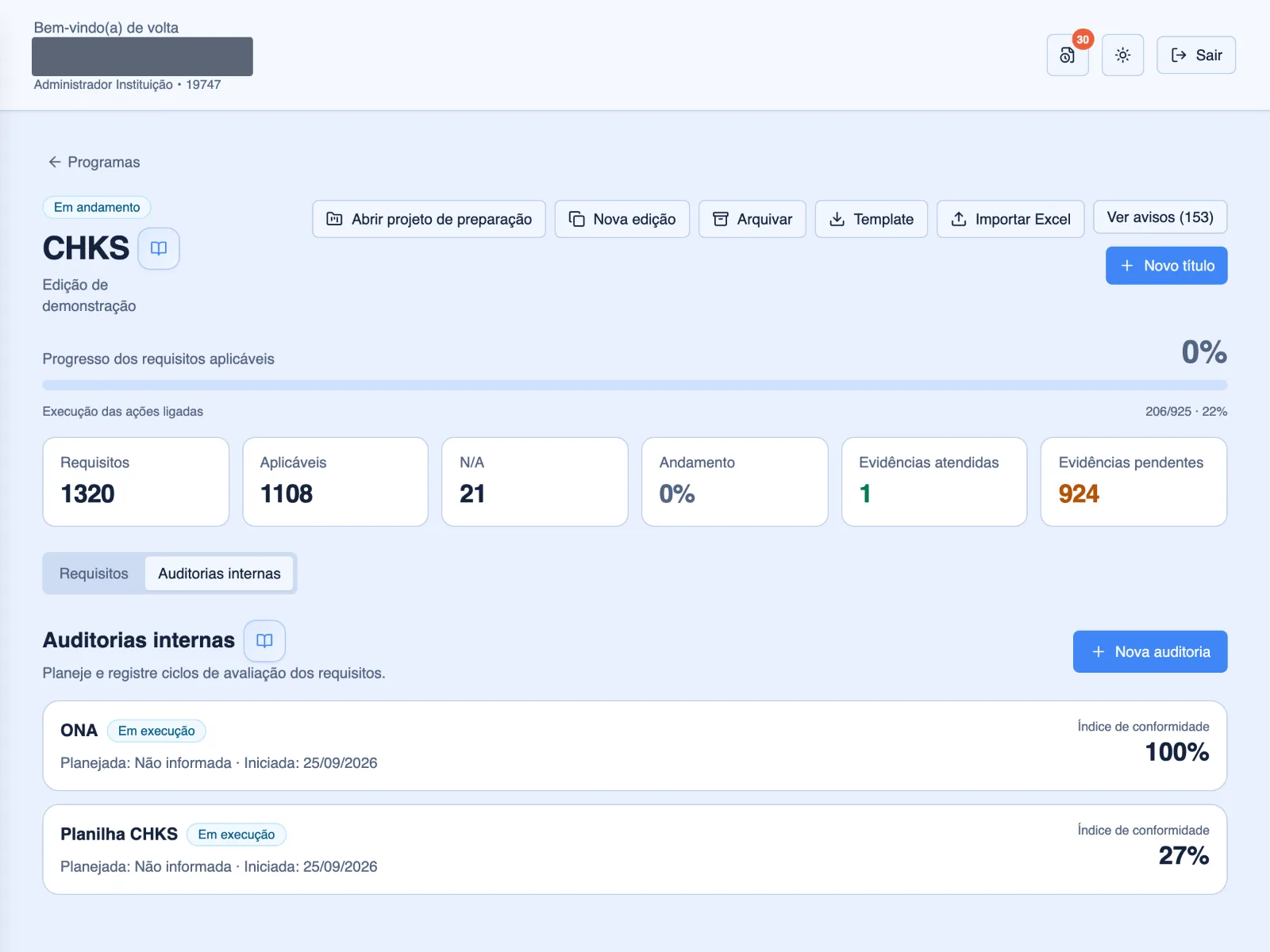Screen dimensions: 1270x952
Task: Click the 206/925 · 22% text
Action: (1186, 412)
